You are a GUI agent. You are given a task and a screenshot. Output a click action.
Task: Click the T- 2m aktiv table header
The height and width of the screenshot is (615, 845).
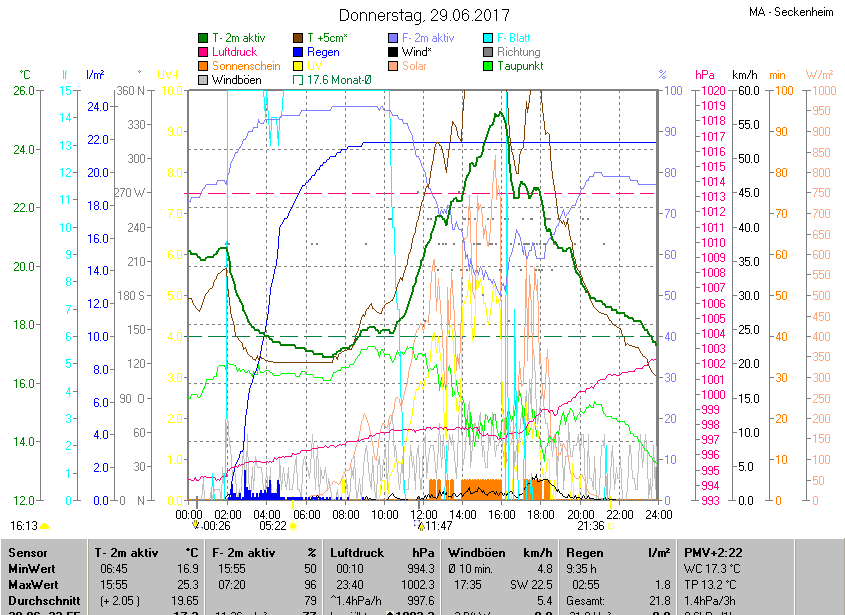coord(126,552)
